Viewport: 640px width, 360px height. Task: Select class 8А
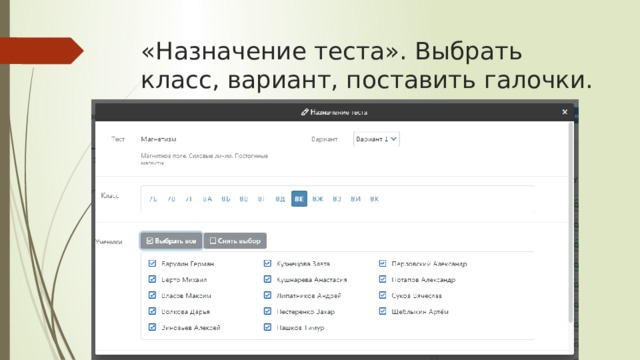pyautogui.click(x=207, y=199)
